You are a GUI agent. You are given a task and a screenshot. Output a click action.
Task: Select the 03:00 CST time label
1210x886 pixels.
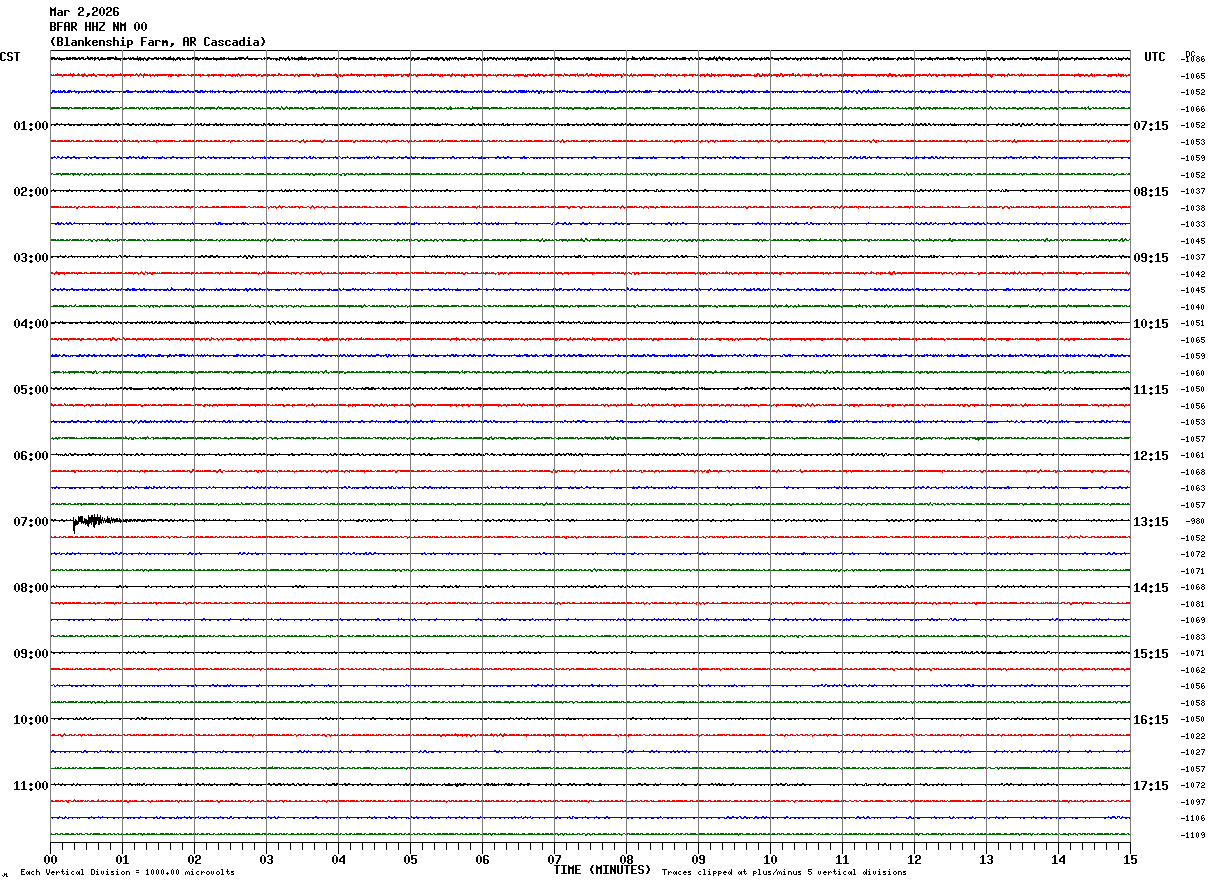(x=31, y=258)
